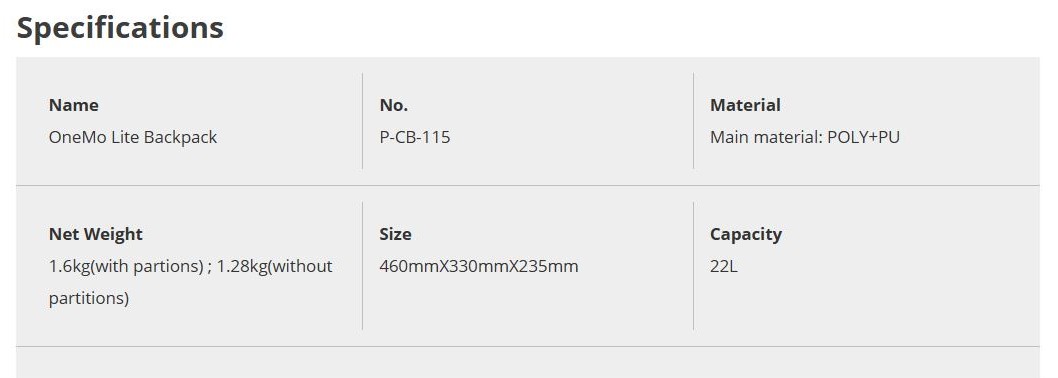Screen dimensions: 1058x378
Task: Click model number P-CB-115
Action: point(415,137)
